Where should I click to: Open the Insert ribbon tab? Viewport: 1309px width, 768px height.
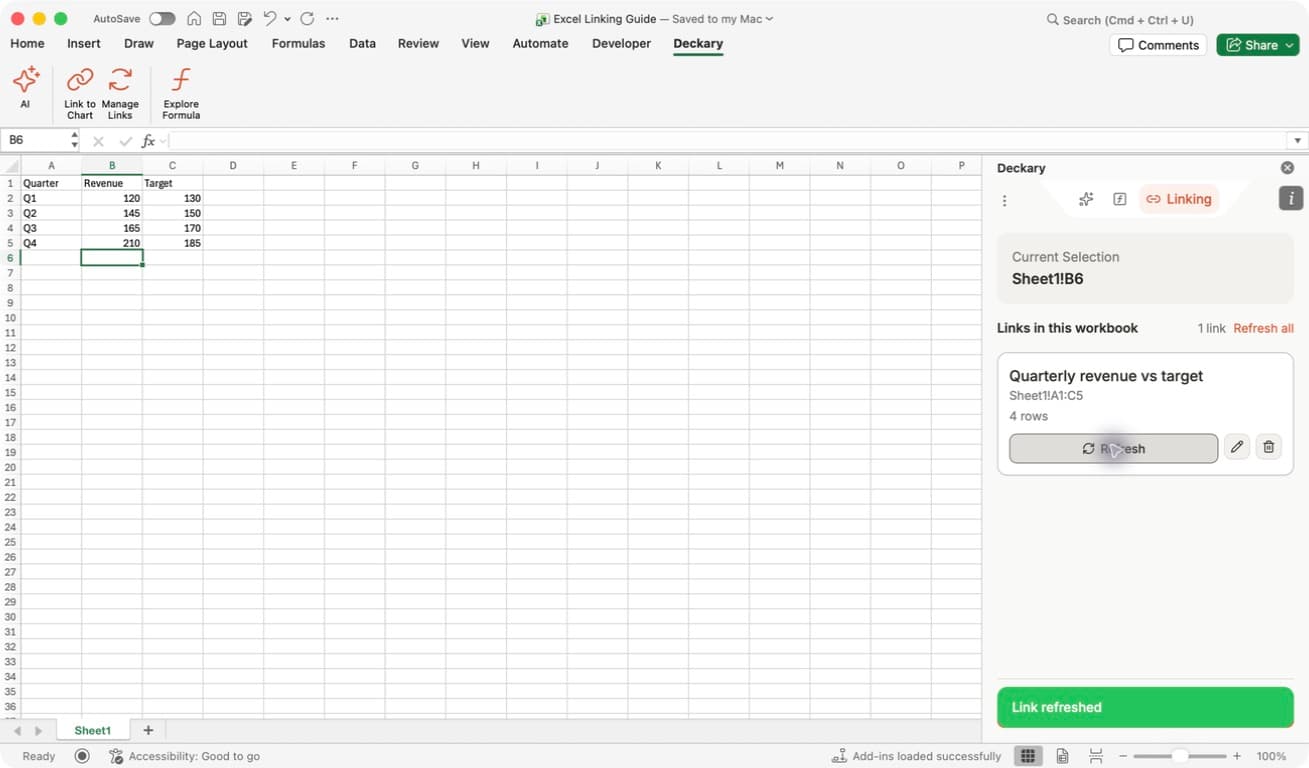(x=84, y=43)
